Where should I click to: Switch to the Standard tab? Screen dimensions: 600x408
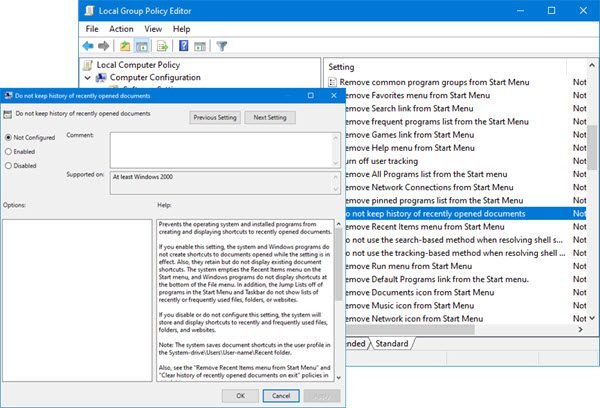click(x=392, y=343)
